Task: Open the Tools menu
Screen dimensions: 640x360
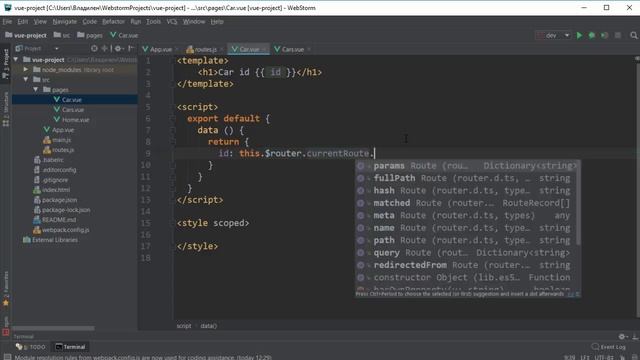Action: click(153, 22)
